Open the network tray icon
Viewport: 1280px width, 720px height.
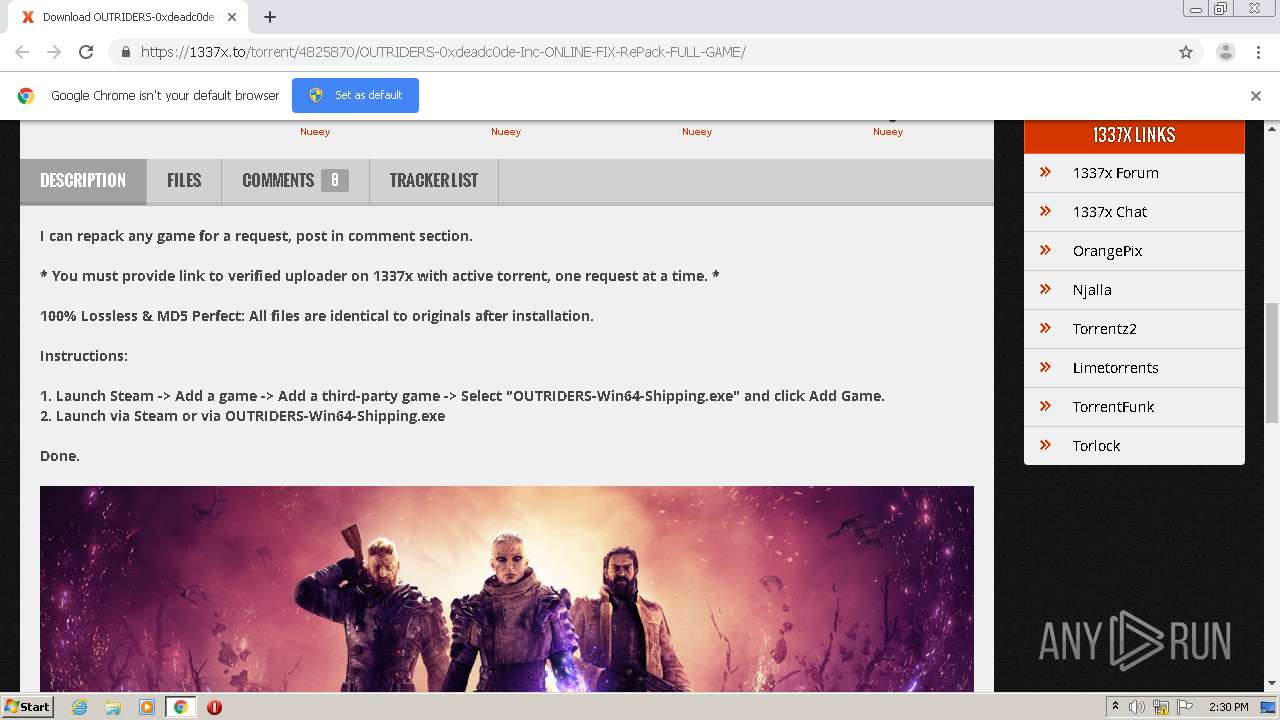point(1161,707)
